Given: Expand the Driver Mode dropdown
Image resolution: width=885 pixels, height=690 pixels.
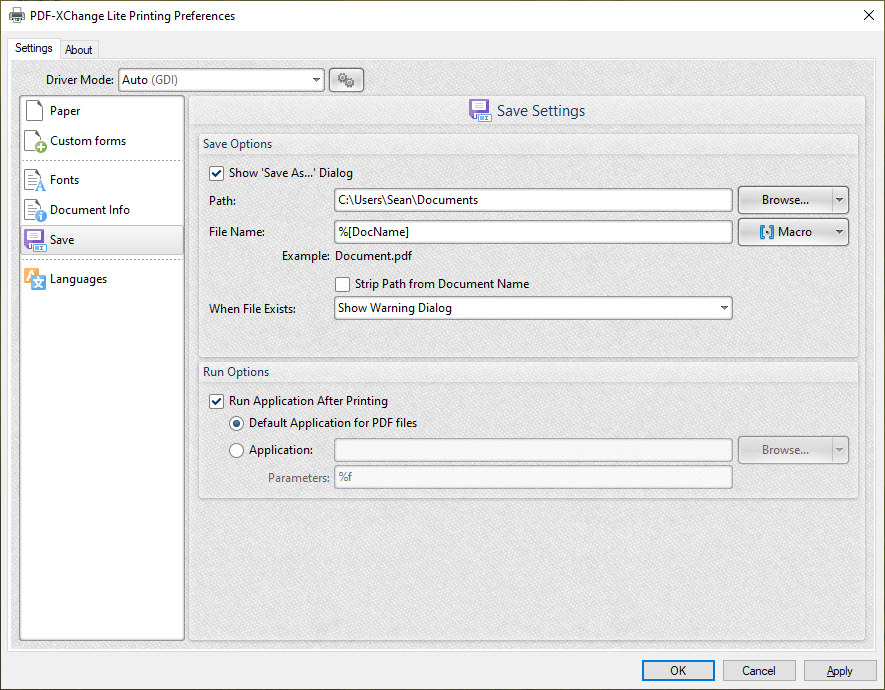Looking at the screenshot, I should 316,80.
